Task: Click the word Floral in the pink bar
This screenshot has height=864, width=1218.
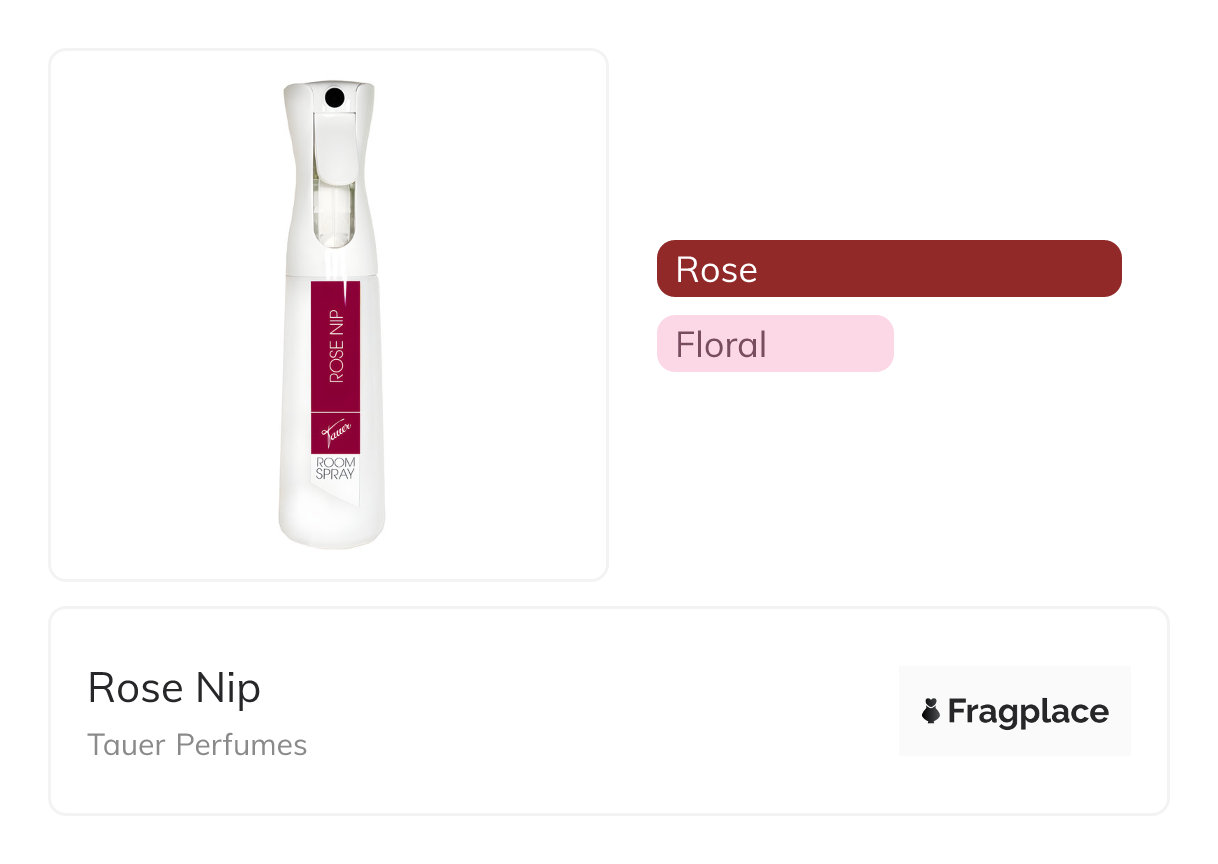Action: pyautogui.click(x=721, y=344)
